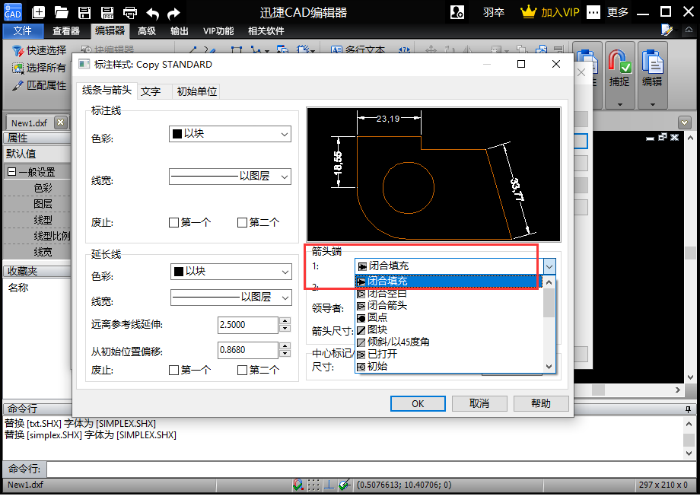Image resolution: width=700 pixels, height=495 pixels.
Task: Open extension line width 以图层 dropdown
Action: [x=231, y=297]
